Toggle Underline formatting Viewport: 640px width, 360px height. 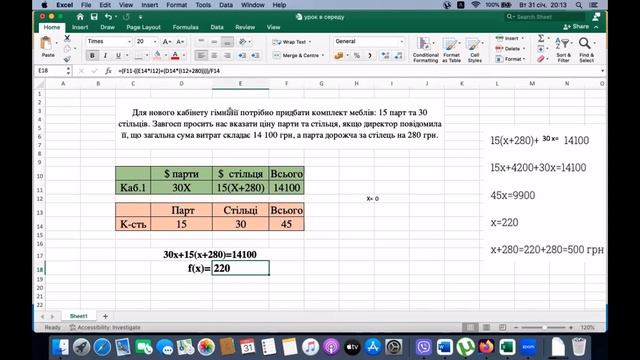tap(118, 56)
